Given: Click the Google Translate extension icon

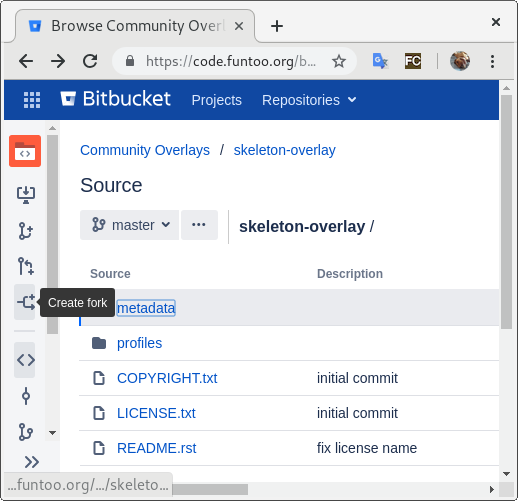Looking at the screenshot, I should click(x=380, y=61).
